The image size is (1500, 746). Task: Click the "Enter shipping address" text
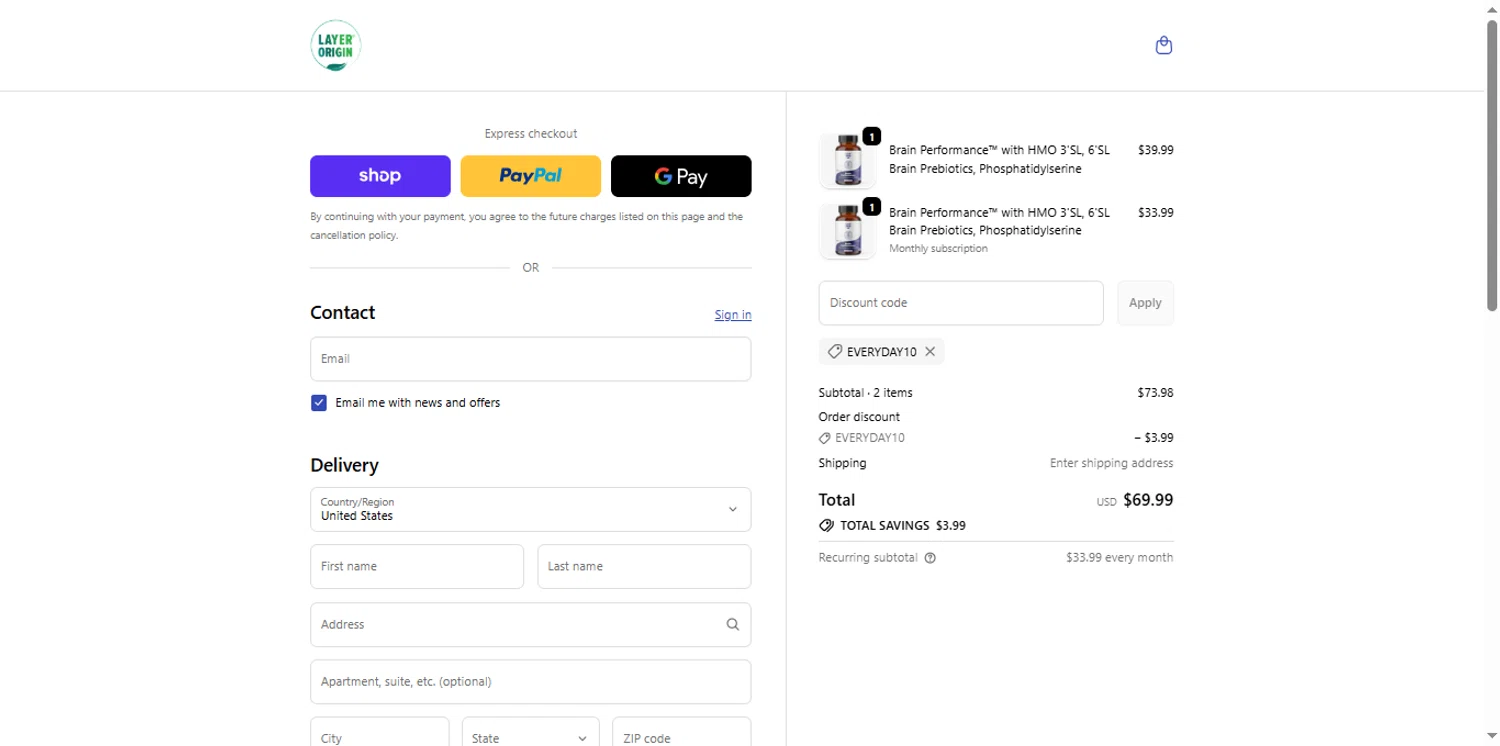tap(1112, 464)
